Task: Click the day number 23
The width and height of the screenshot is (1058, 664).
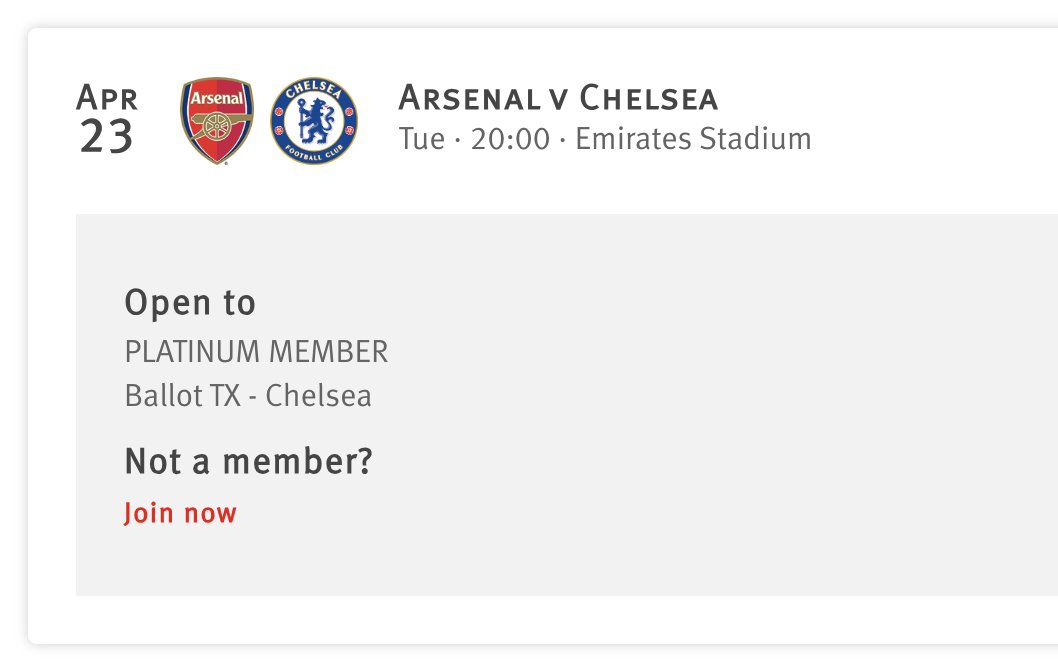Action: pyautogui.click(x=106, y=136)
